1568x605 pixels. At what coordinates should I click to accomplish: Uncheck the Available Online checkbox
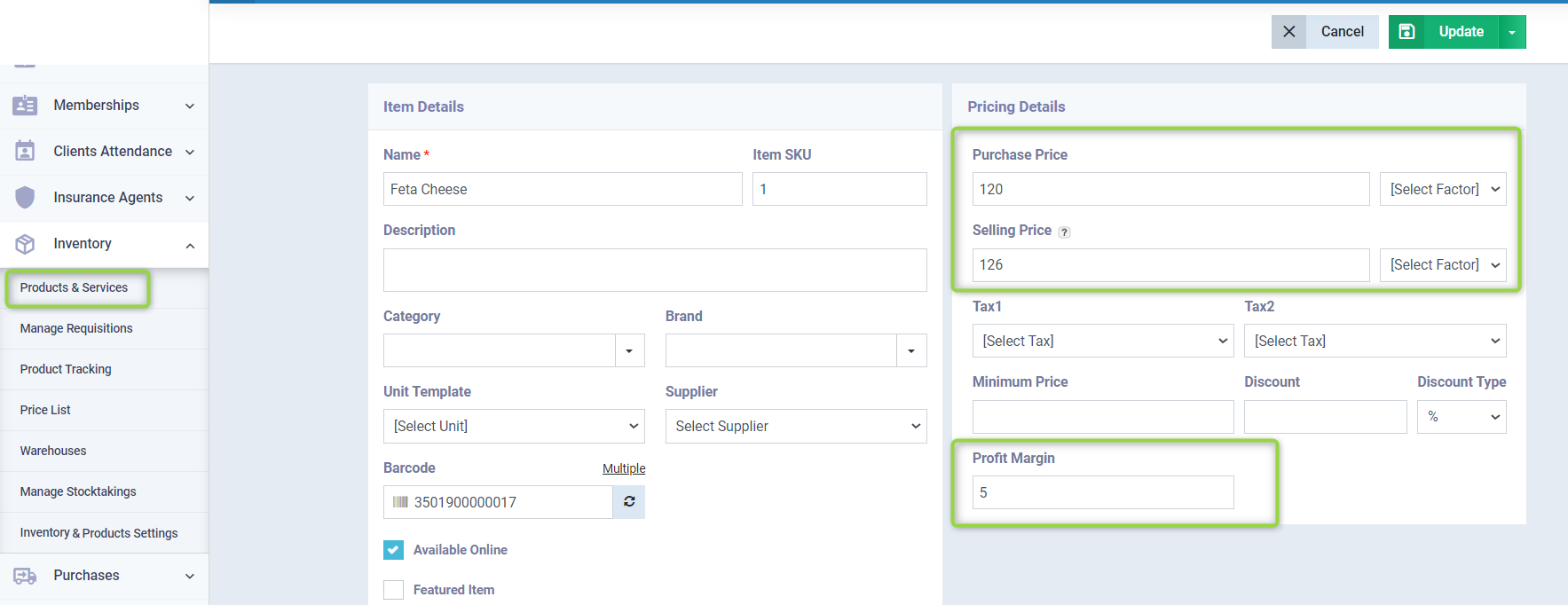point(393,550)
